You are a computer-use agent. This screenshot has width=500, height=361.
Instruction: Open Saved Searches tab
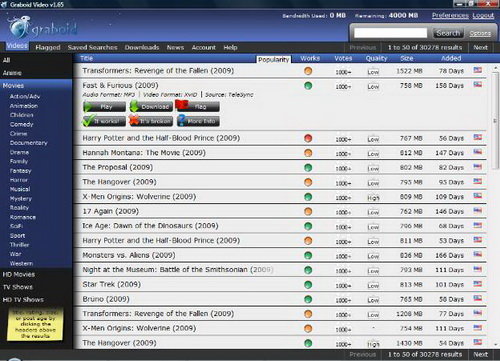point(93,47)
